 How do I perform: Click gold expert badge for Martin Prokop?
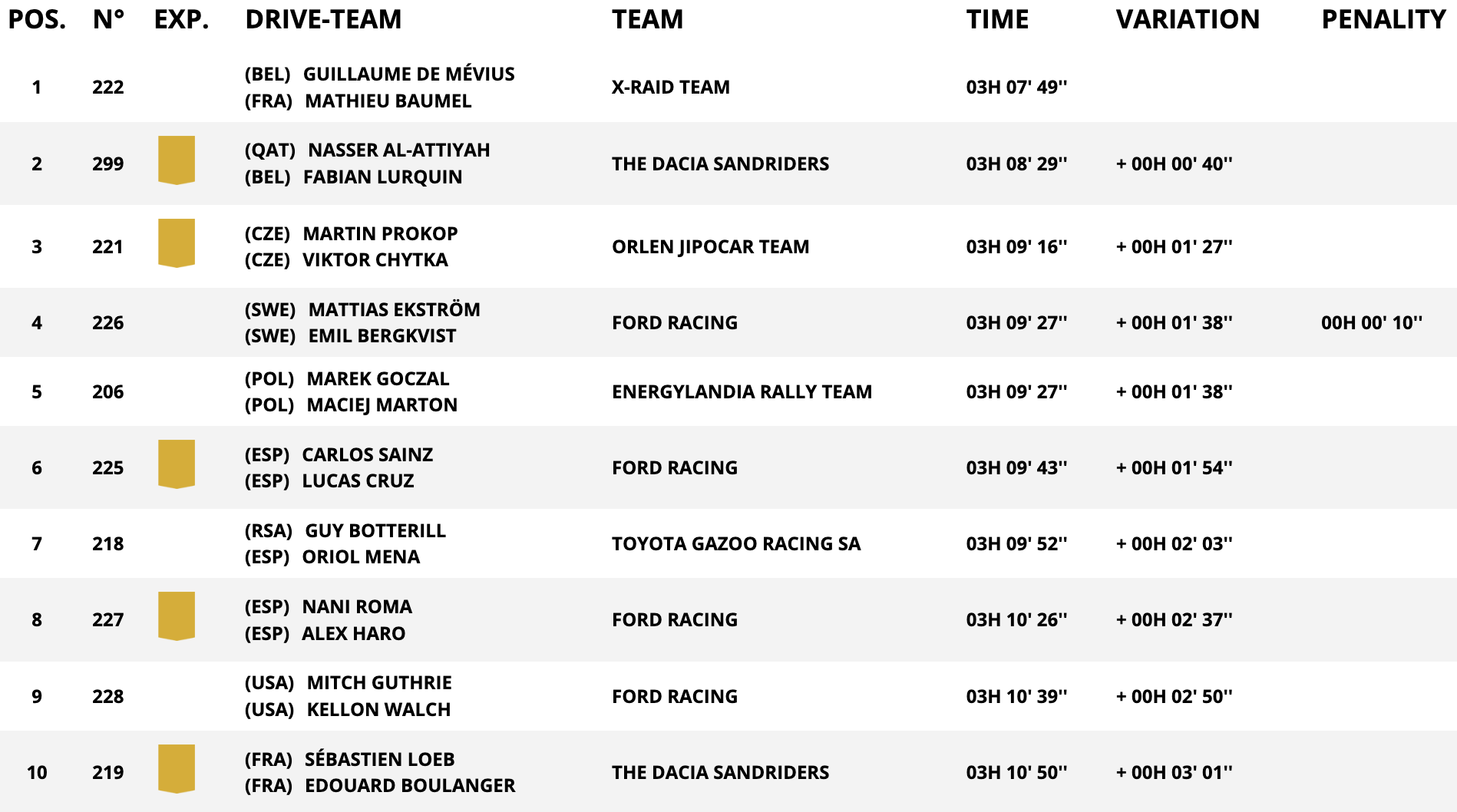[x=177, y=243]
